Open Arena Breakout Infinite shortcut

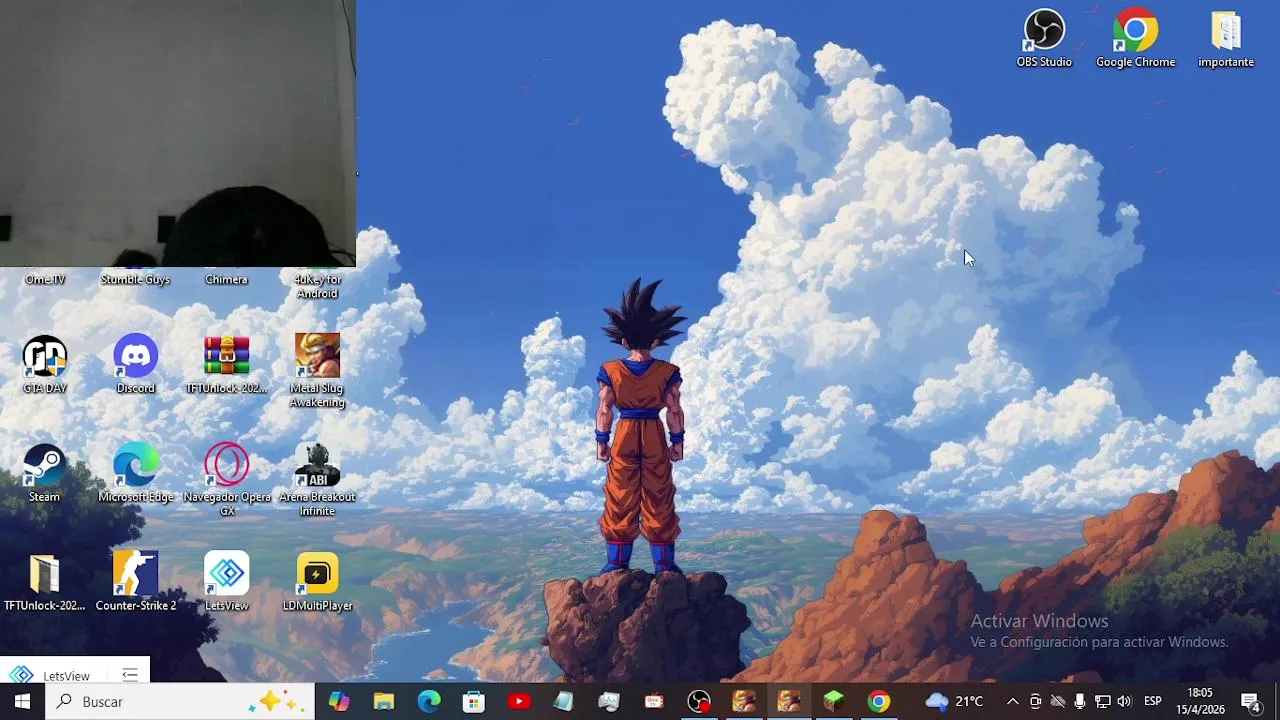(x=317, y=480)
